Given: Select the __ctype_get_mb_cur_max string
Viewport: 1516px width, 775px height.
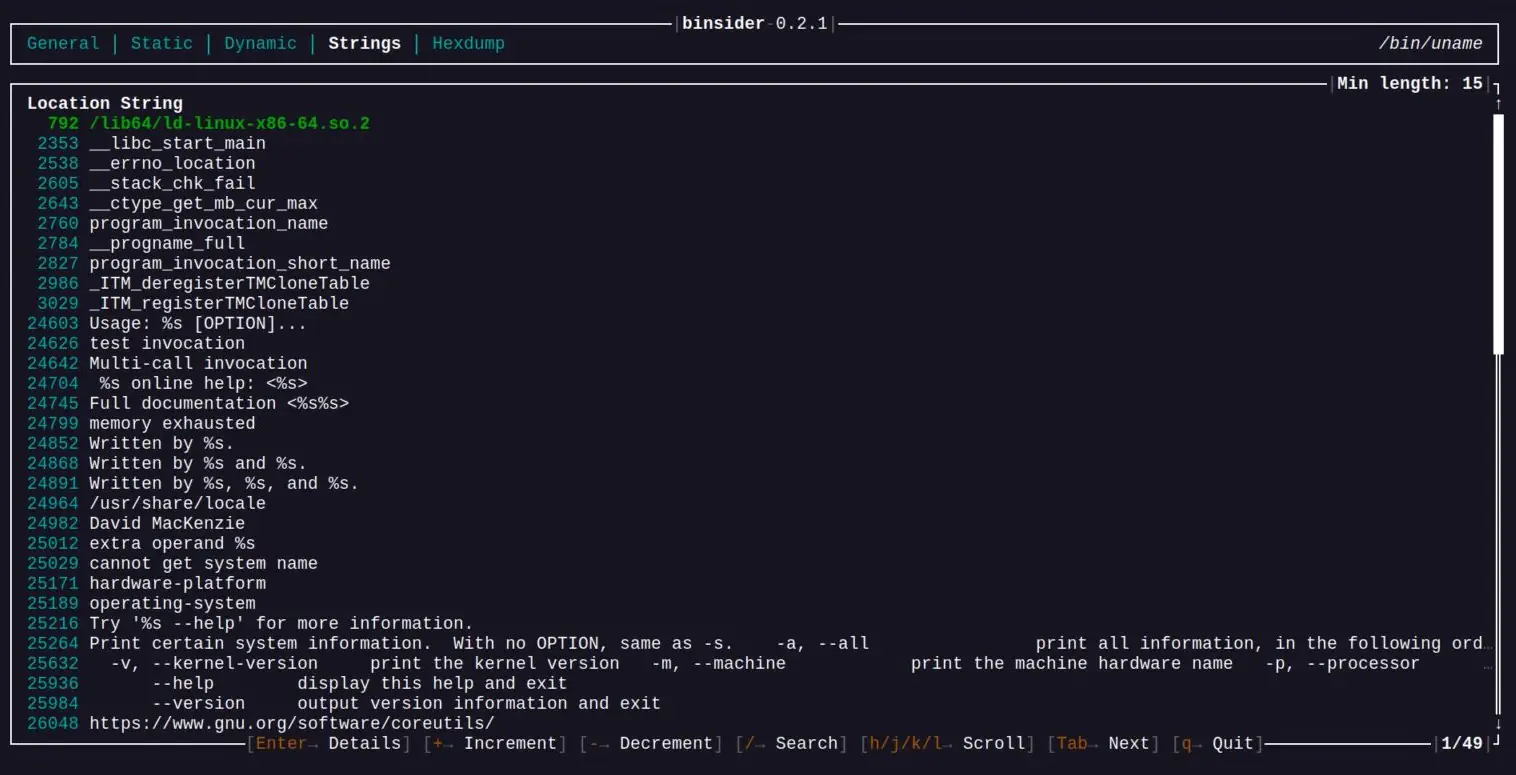Looking at the screenshot, I should [x=203, y=204].
